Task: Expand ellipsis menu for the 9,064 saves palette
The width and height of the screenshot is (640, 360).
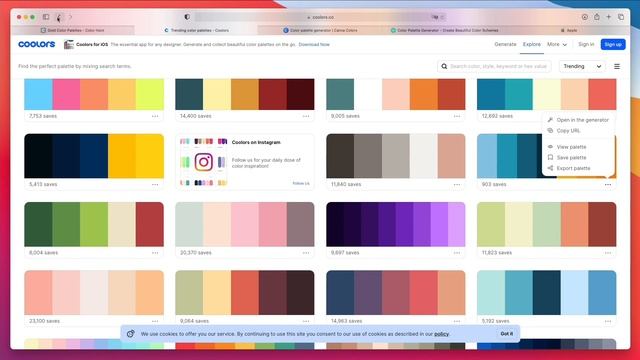Action: click(x=306, y=321)
